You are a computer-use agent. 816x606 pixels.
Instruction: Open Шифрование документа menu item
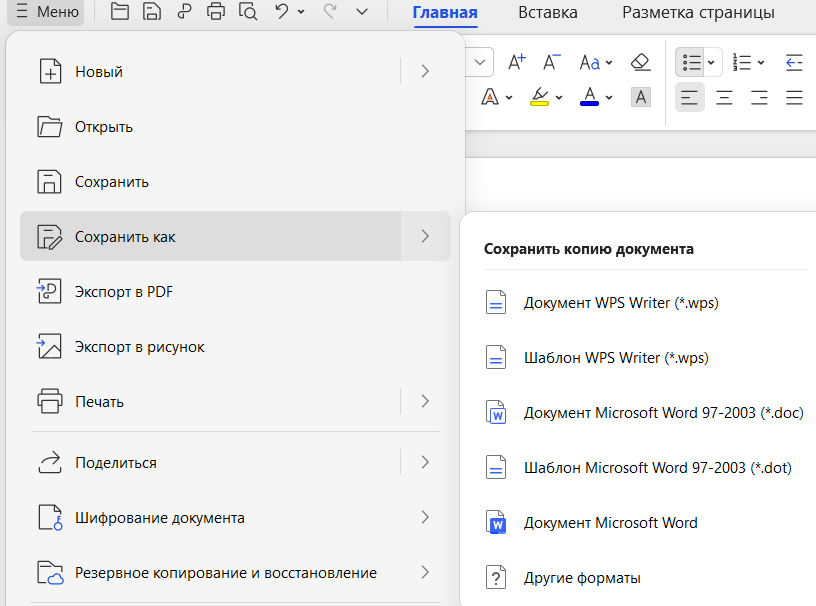pyautogui.click(x=235, y=517)
